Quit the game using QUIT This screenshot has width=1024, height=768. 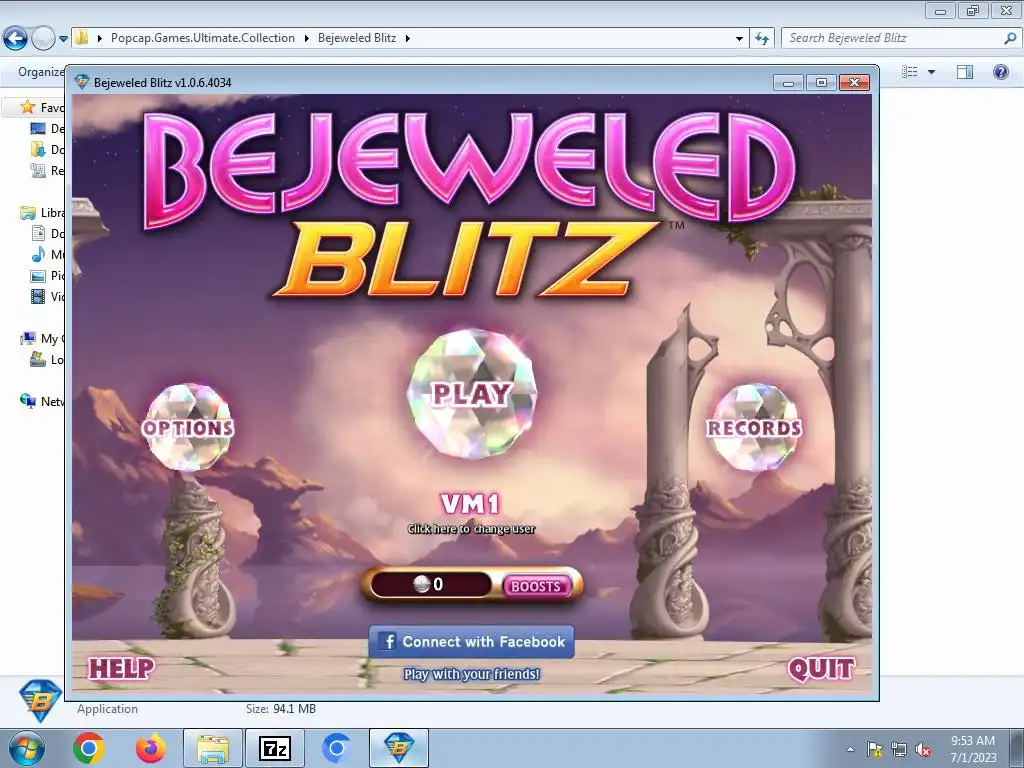pyautogui.click(x=821, y=668)
